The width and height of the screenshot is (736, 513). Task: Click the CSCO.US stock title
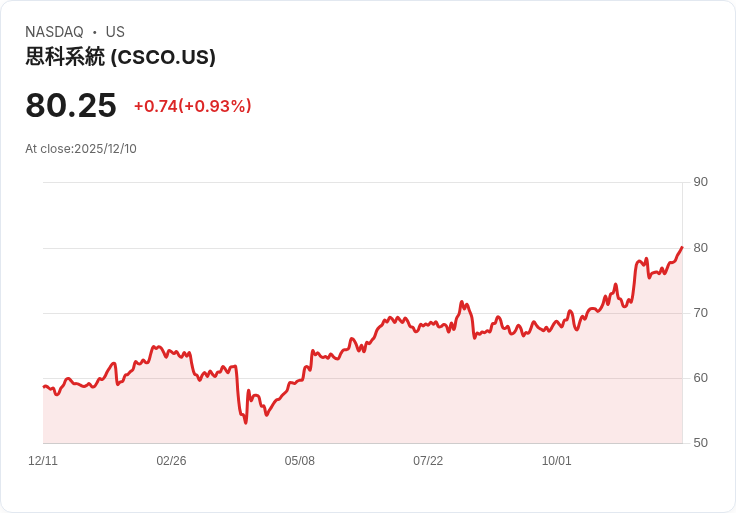[120, 57]
